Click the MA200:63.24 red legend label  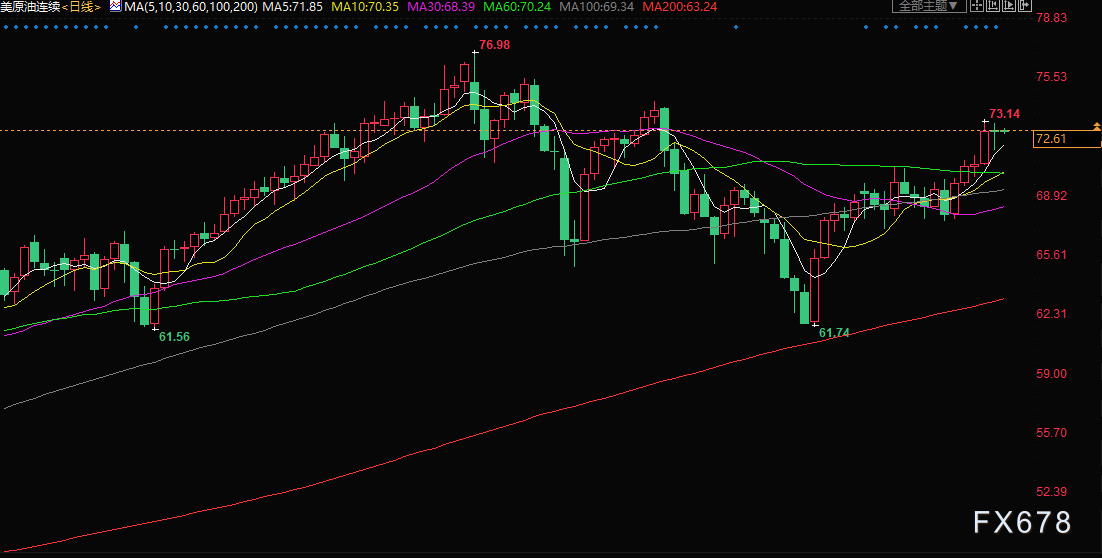point(680,6)
